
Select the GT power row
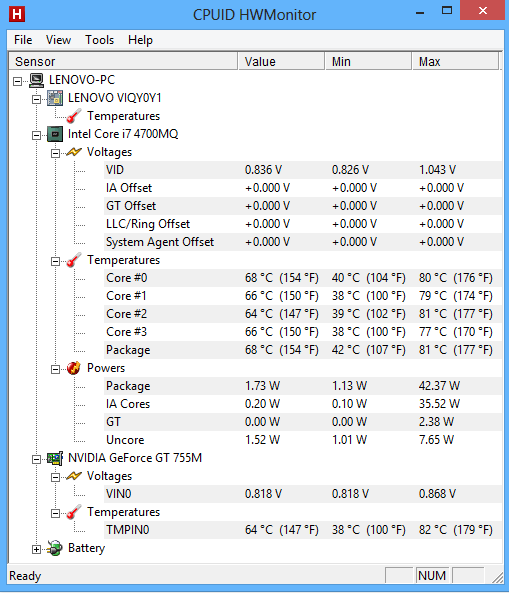click(x=303, y=422)
